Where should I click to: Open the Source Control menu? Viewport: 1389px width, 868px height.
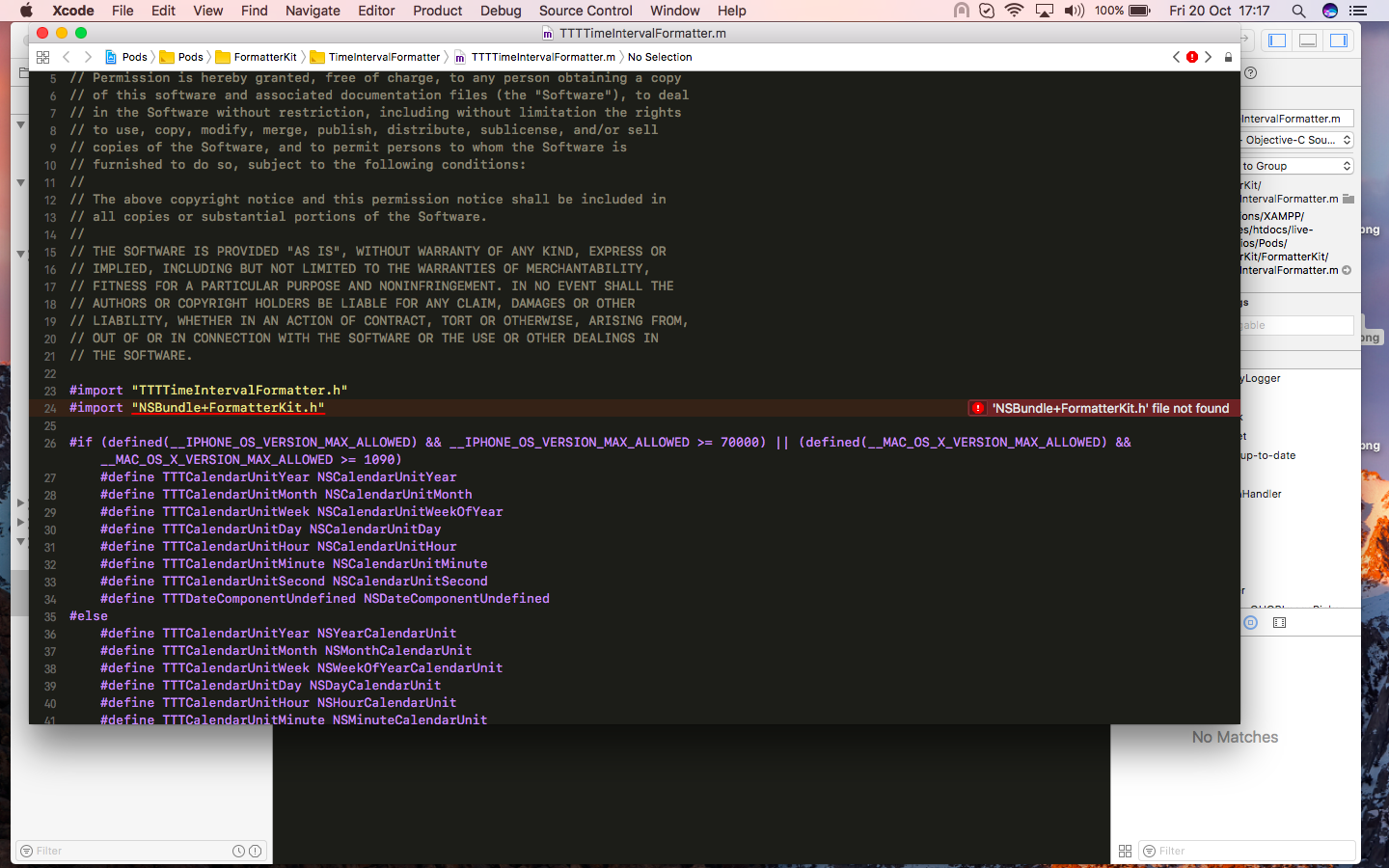coord(585,11)
